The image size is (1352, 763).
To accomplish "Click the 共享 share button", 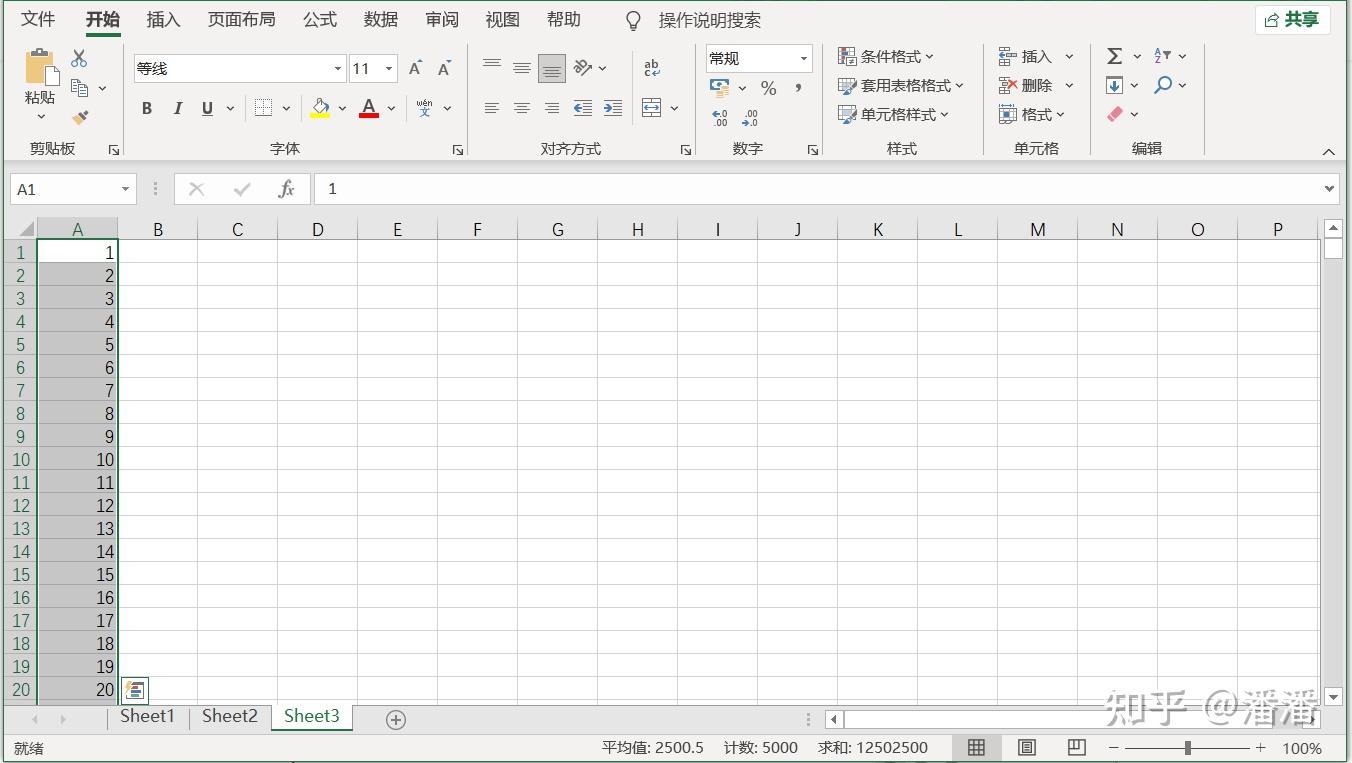I will 1292,19.
